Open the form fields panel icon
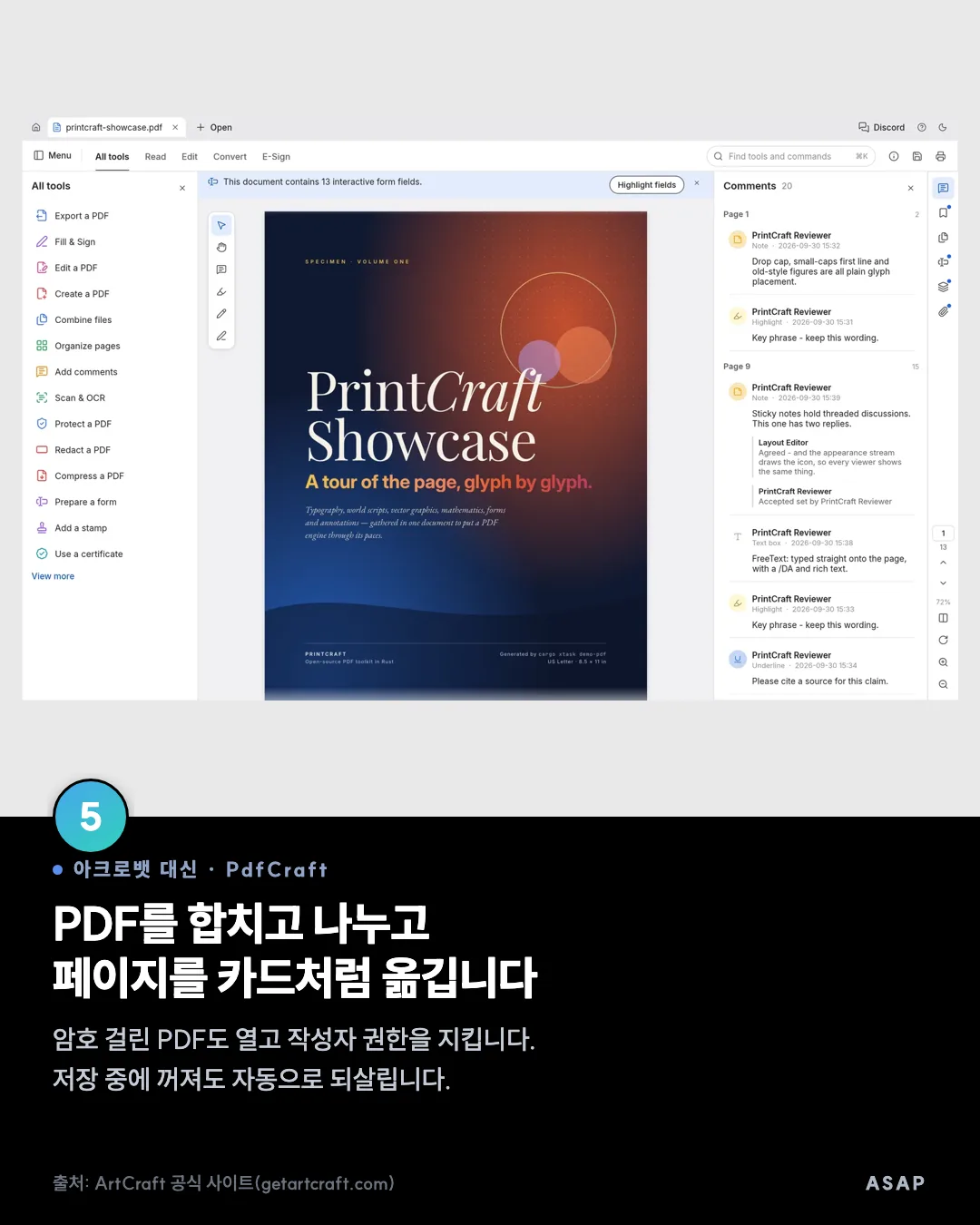Image resolution: width=980 pixels, height=1225 pixels. coord(944,262)
